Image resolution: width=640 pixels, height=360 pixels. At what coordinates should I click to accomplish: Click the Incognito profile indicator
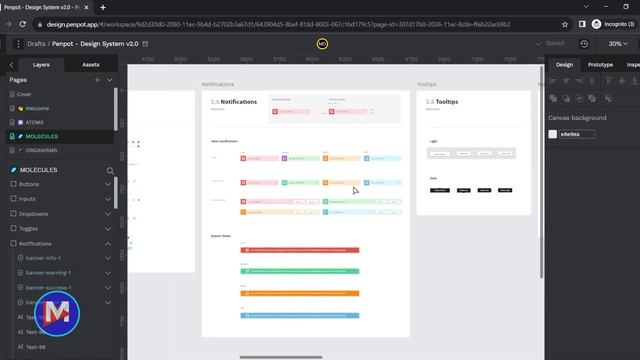click(613, 24)
